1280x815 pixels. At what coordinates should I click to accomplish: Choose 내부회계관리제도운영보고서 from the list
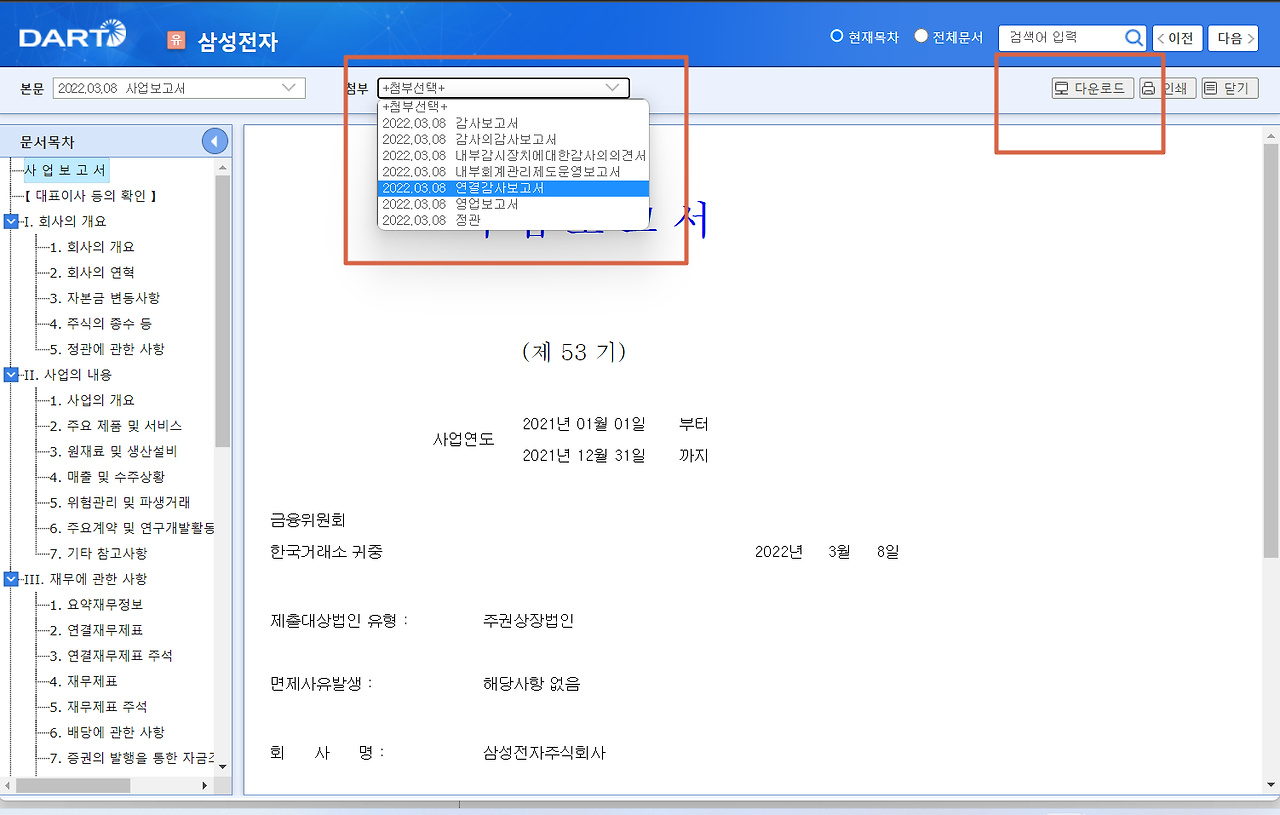tap(513, 171)
